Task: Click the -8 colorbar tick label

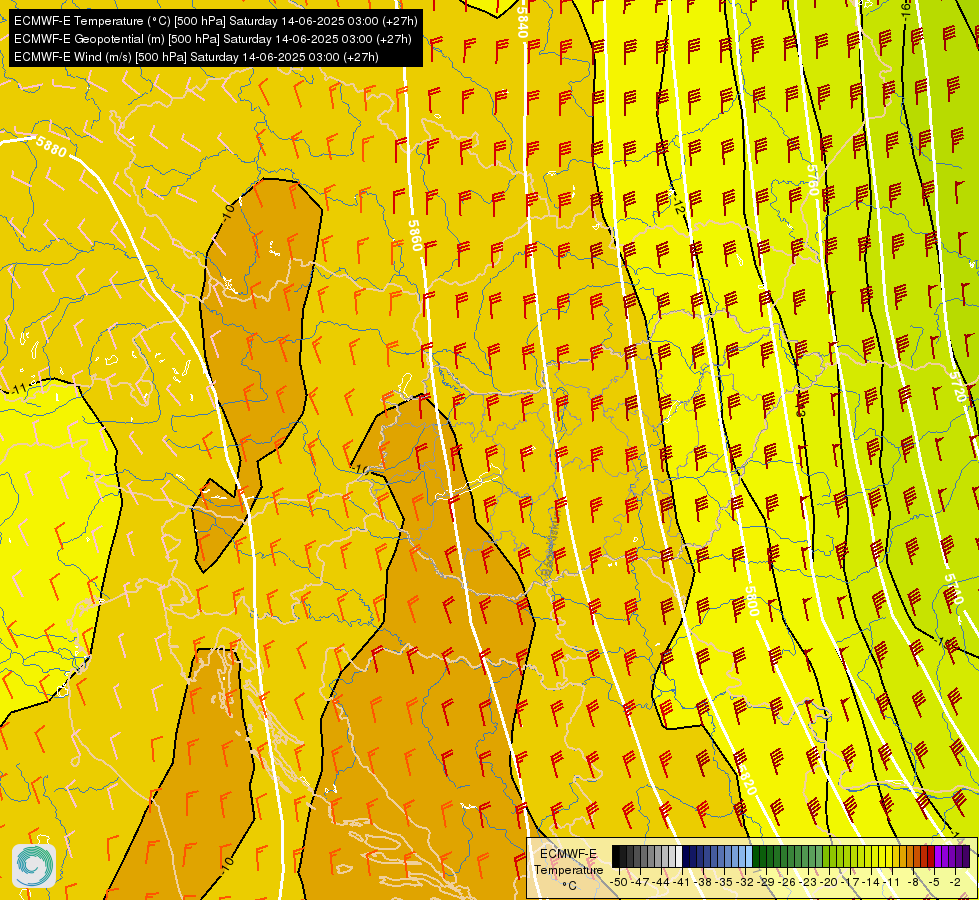Action: click(x=913, y=882)
